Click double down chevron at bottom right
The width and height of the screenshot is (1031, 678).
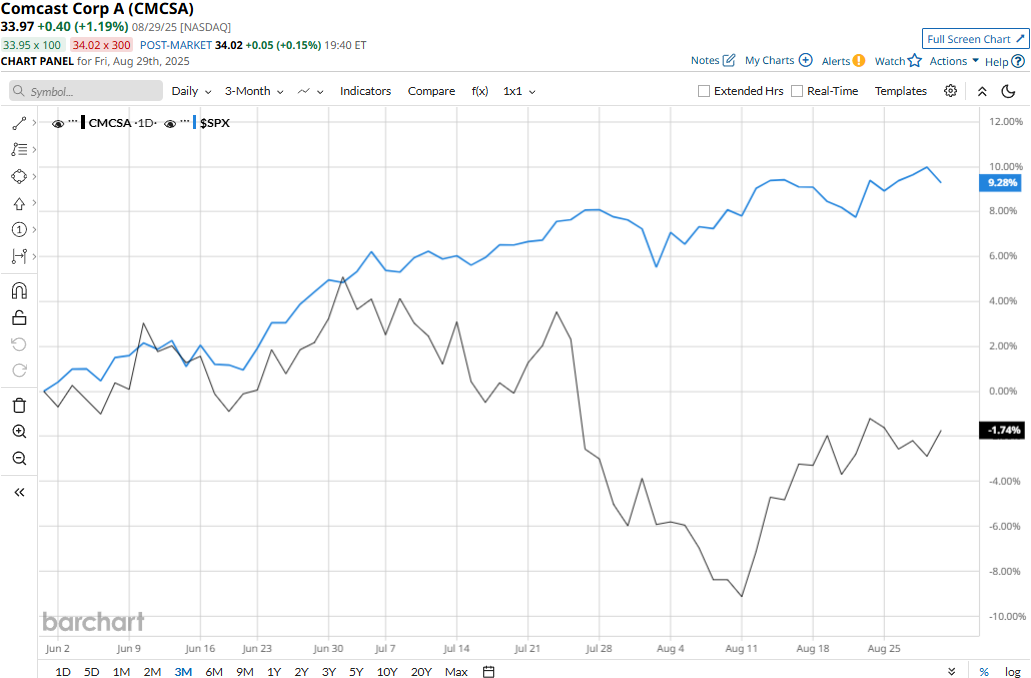[x=951, y=671]
